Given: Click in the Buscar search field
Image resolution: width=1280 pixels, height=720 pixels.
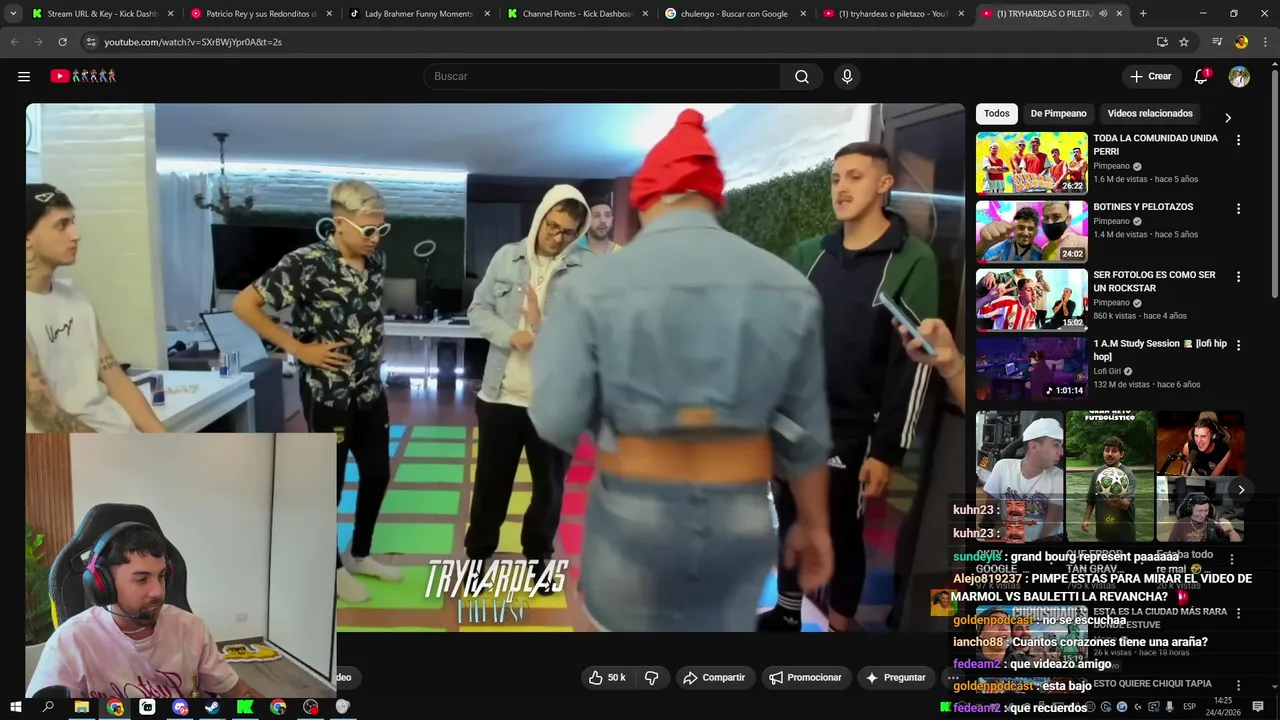Looking at the screenshot, I should [x=602, y=76].
